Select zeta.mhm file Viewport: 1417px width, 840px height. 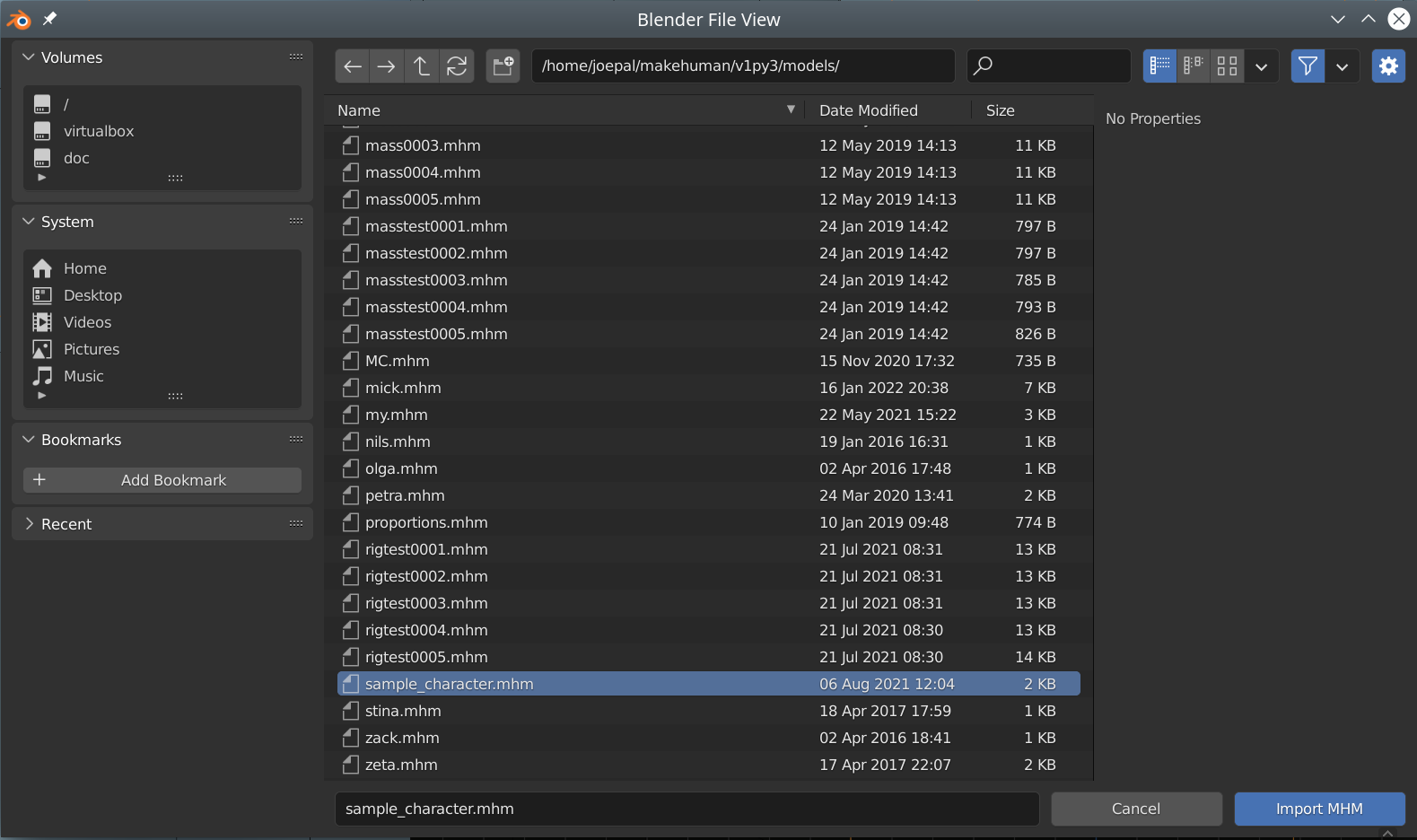pos(709,765)
